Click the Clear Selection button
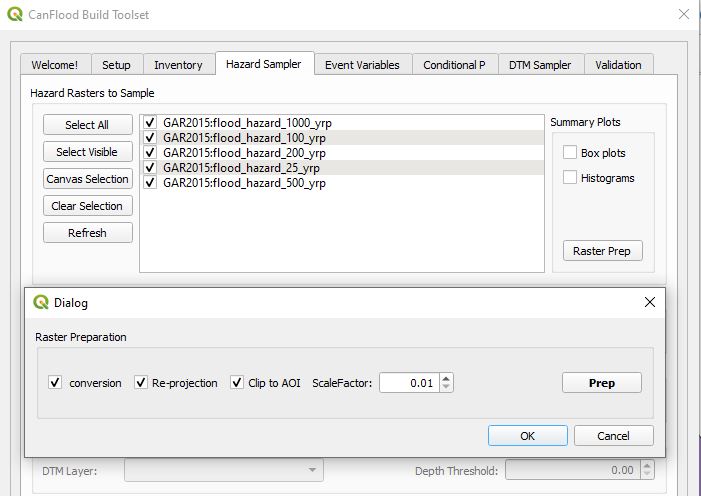Viewport: 701px width, 496px height. [x=88, y=206]
